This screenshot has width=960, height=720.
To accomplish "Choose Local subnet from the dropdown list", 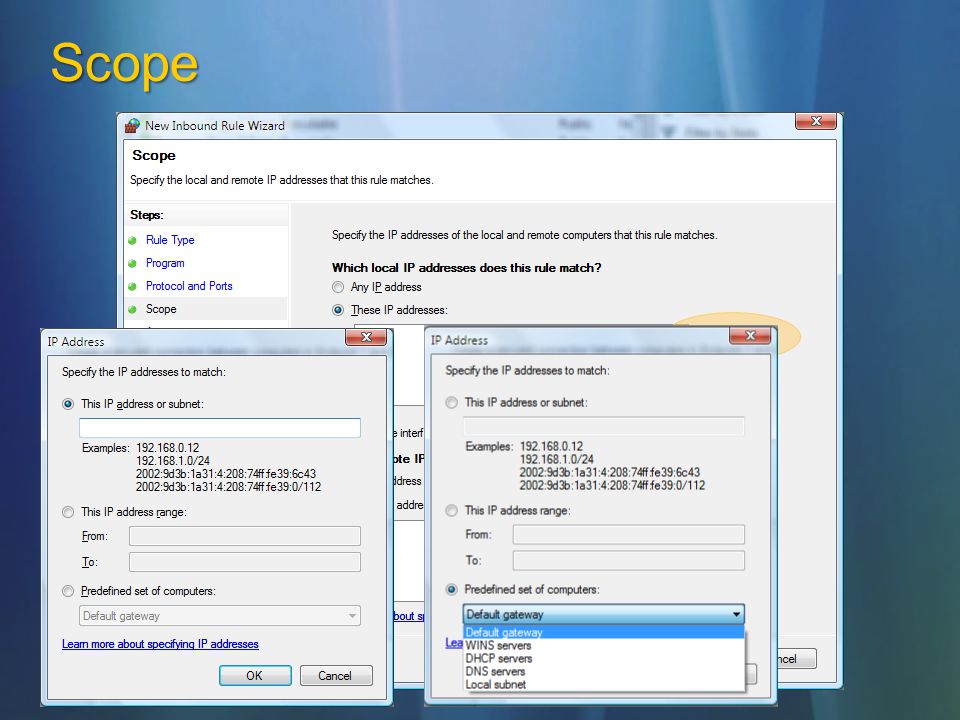I will coord(604,684).
